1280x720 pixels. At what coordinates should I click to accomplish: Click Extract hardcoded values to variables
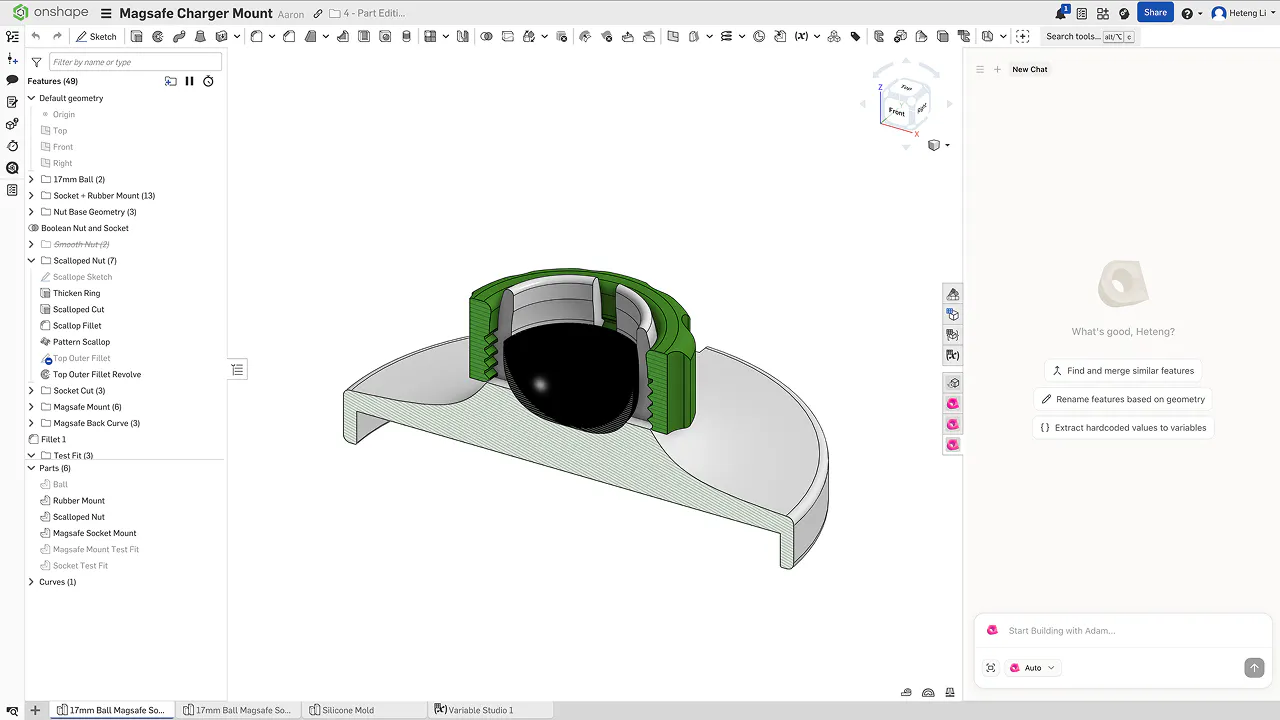tap(1123, 427)
